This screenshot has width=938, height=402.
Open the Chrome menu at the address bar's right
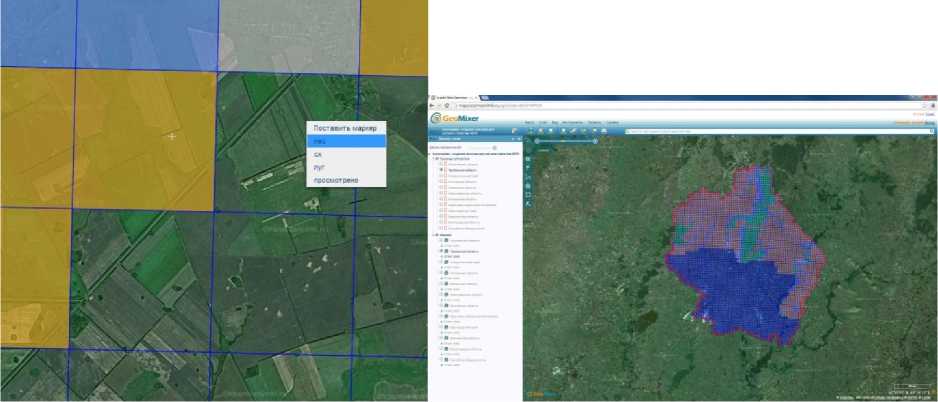coord(931,105)
